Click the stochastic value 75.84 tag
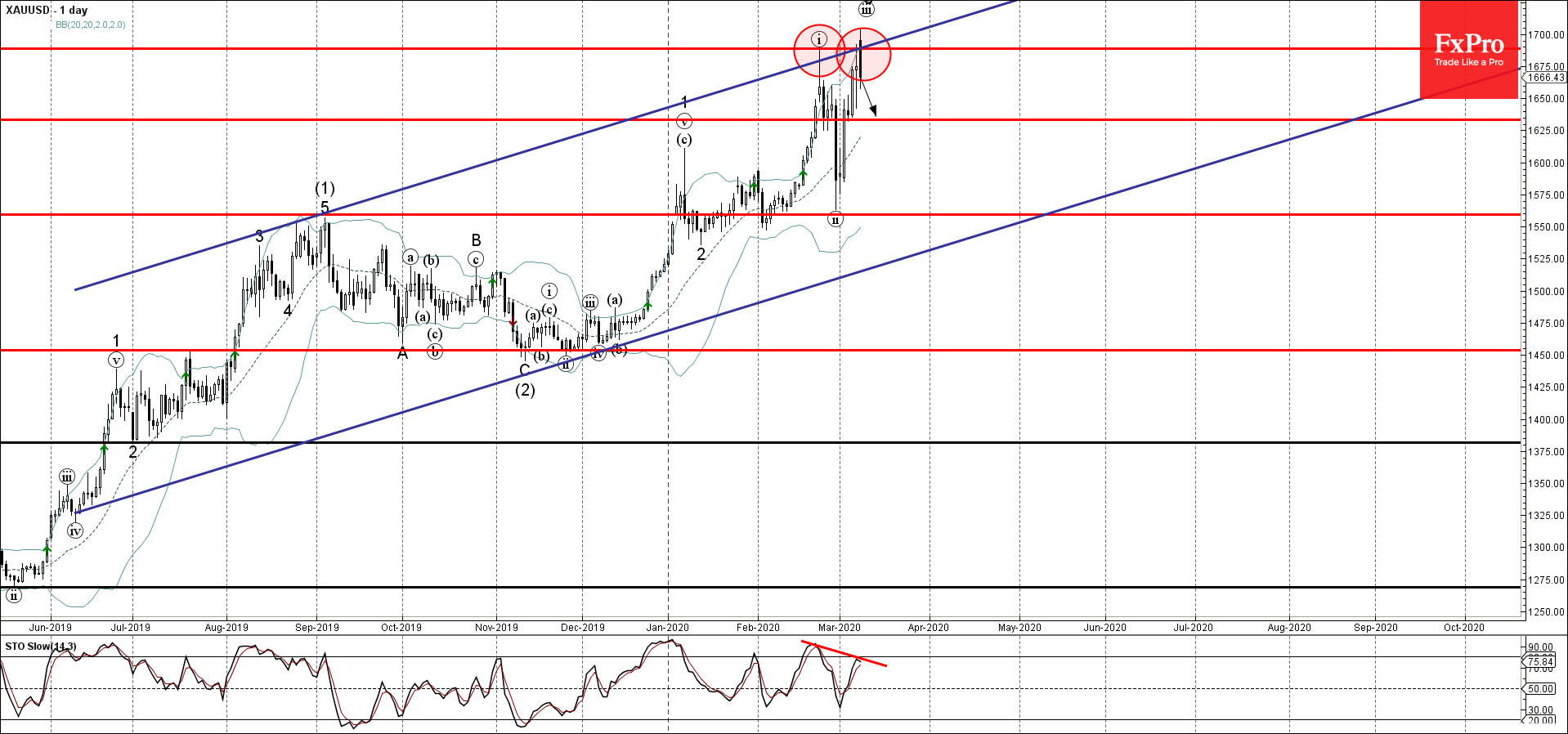The image size is (1568, 734). coord(1540,661)
